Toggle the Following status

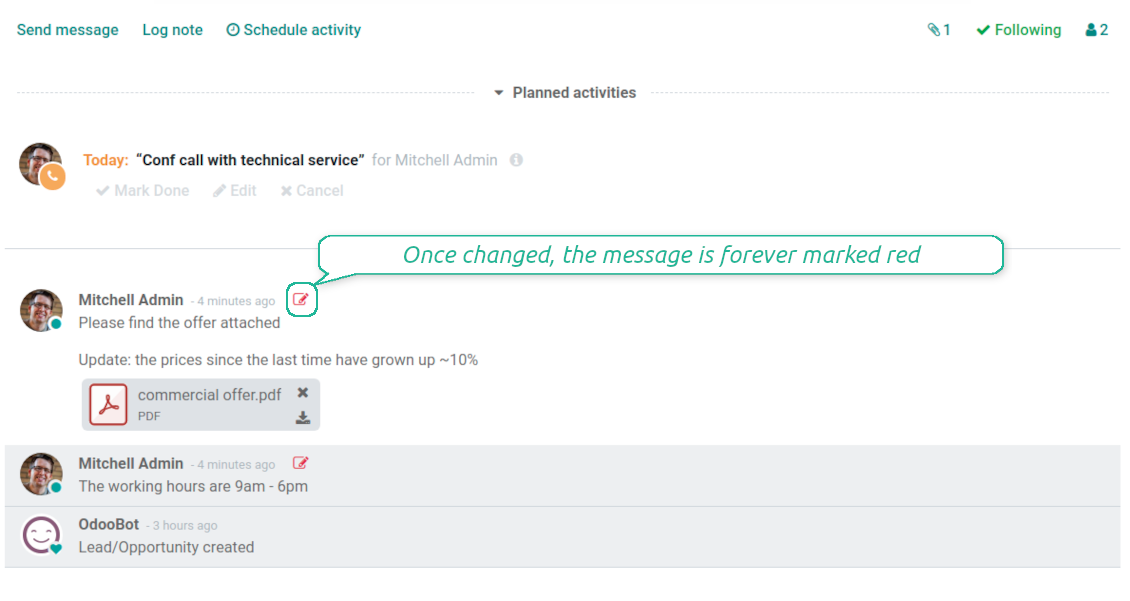point(1018,30)
